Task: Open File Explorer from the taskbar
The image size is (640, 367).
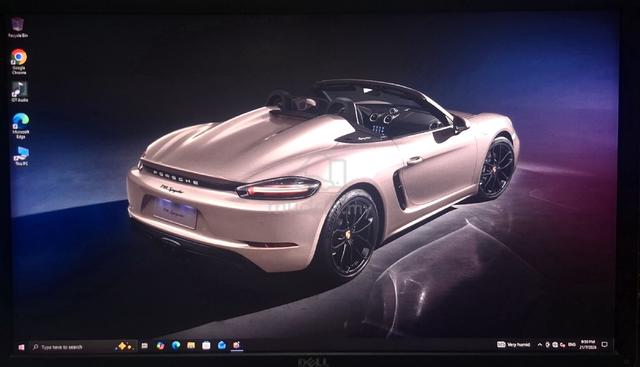Action: (x=191, y=345)
